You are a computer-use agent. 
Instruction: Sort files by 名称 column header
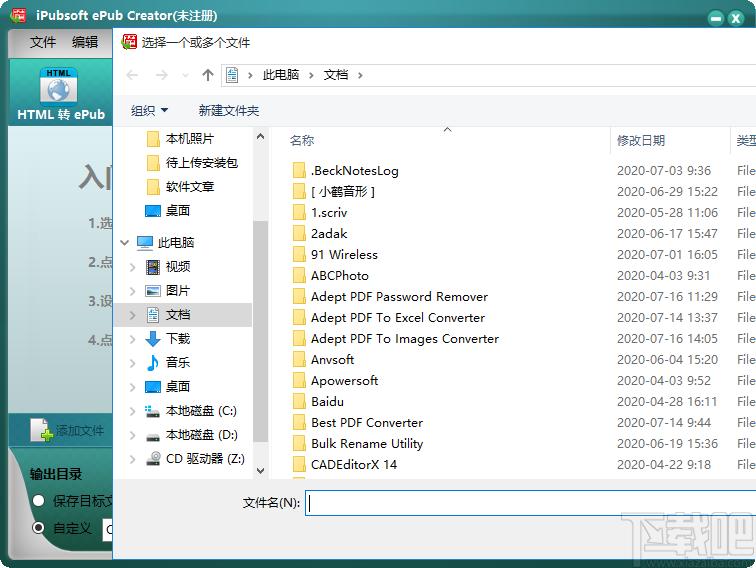302,140
